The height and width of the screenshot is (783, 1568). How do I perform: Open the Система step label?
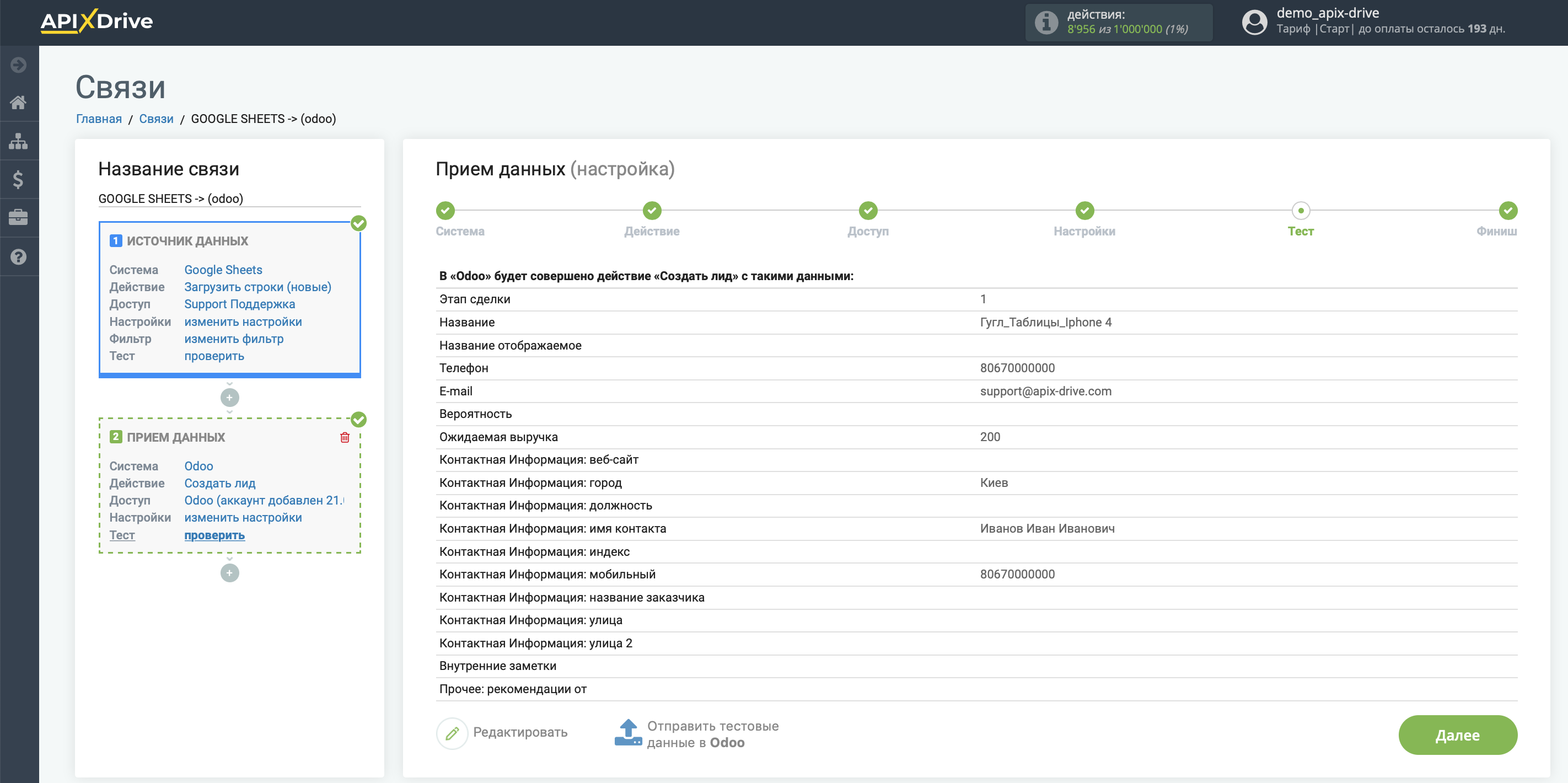tap(460, 232)
